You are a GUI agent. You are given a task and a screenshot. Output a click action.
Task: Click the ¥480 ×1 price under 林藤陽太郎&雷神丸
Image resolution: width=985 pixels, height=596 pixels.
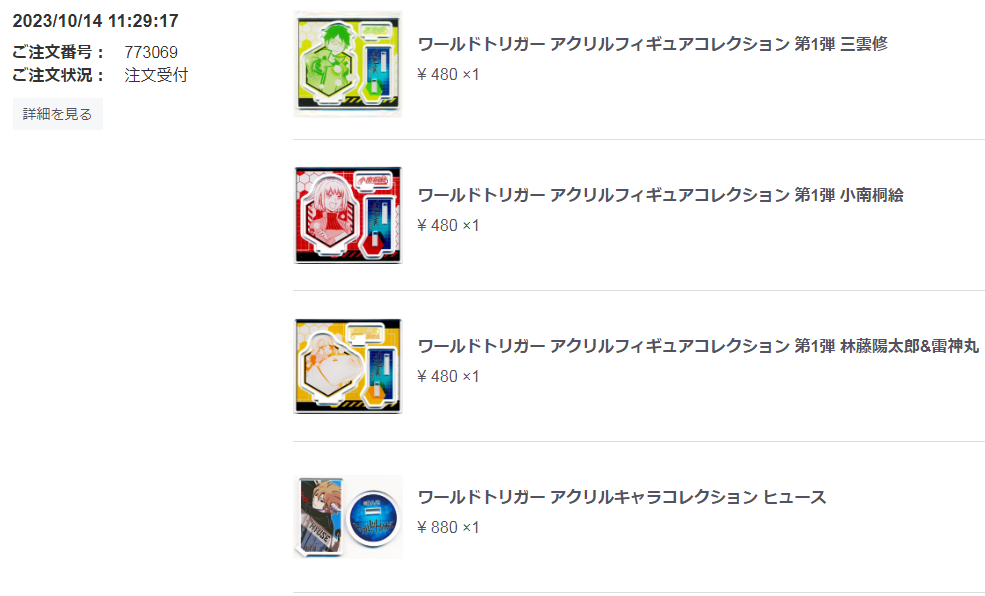(x=448, y=376)
